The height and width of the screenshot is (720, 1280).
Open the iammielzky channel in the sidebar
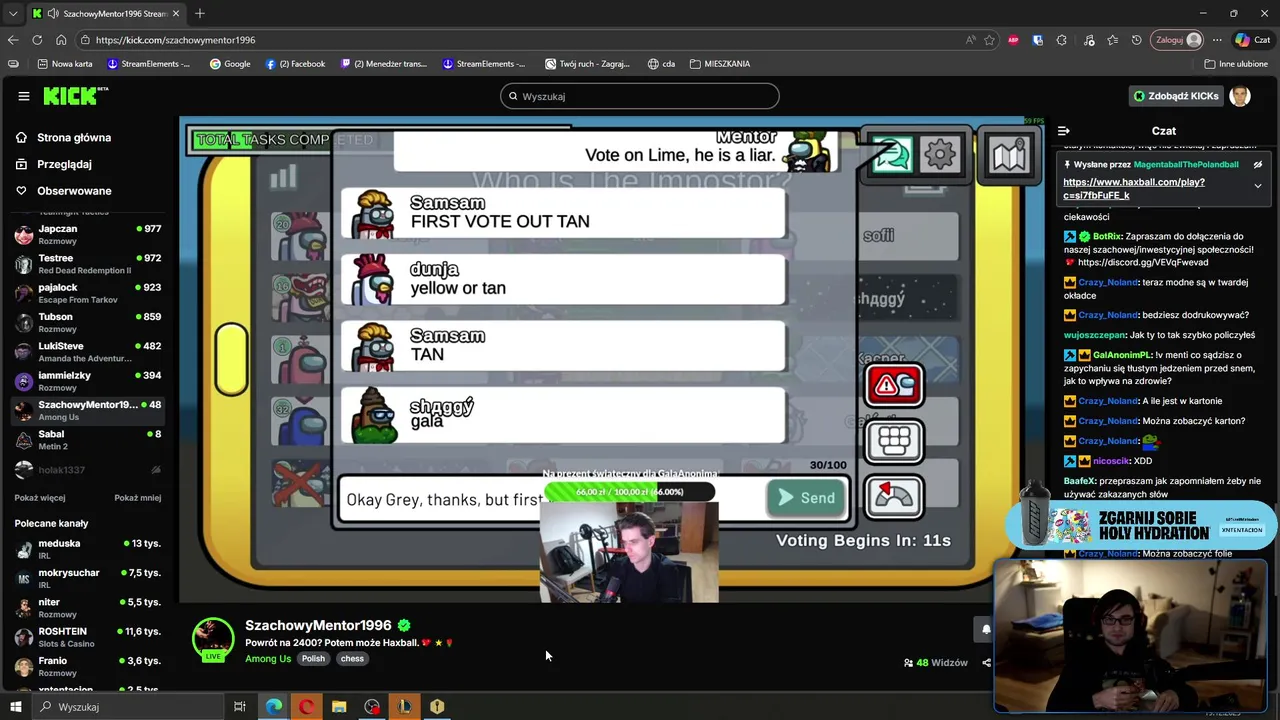[x=88, y=381]
